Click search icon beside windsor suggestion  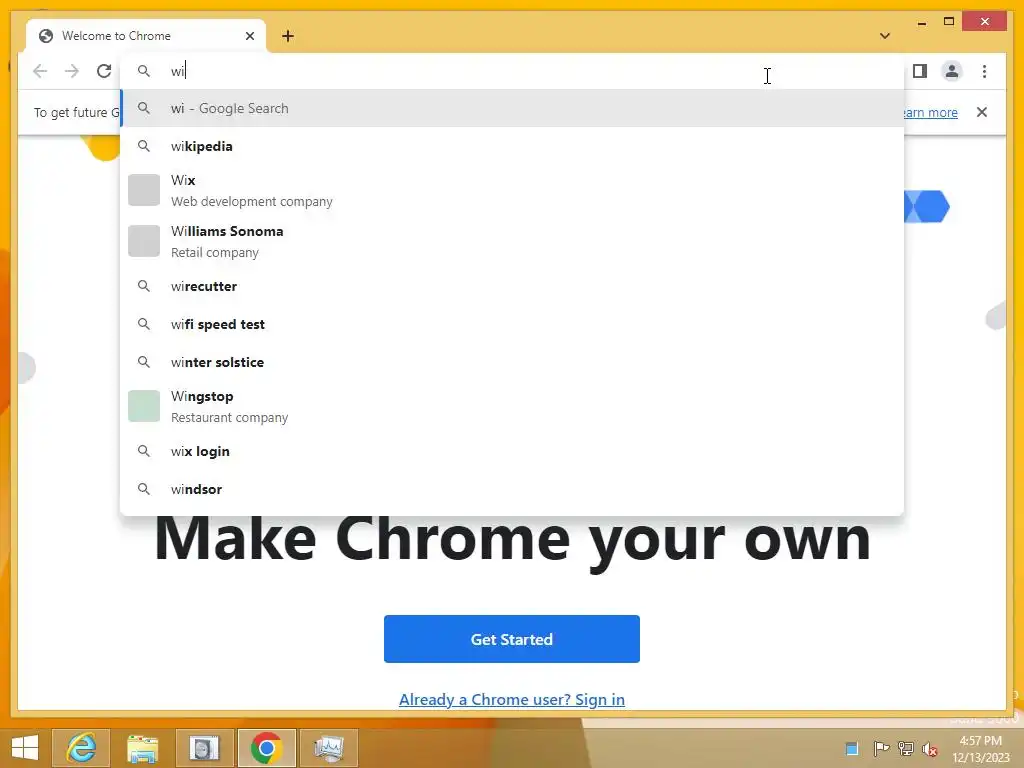click(x=144, y=489)
